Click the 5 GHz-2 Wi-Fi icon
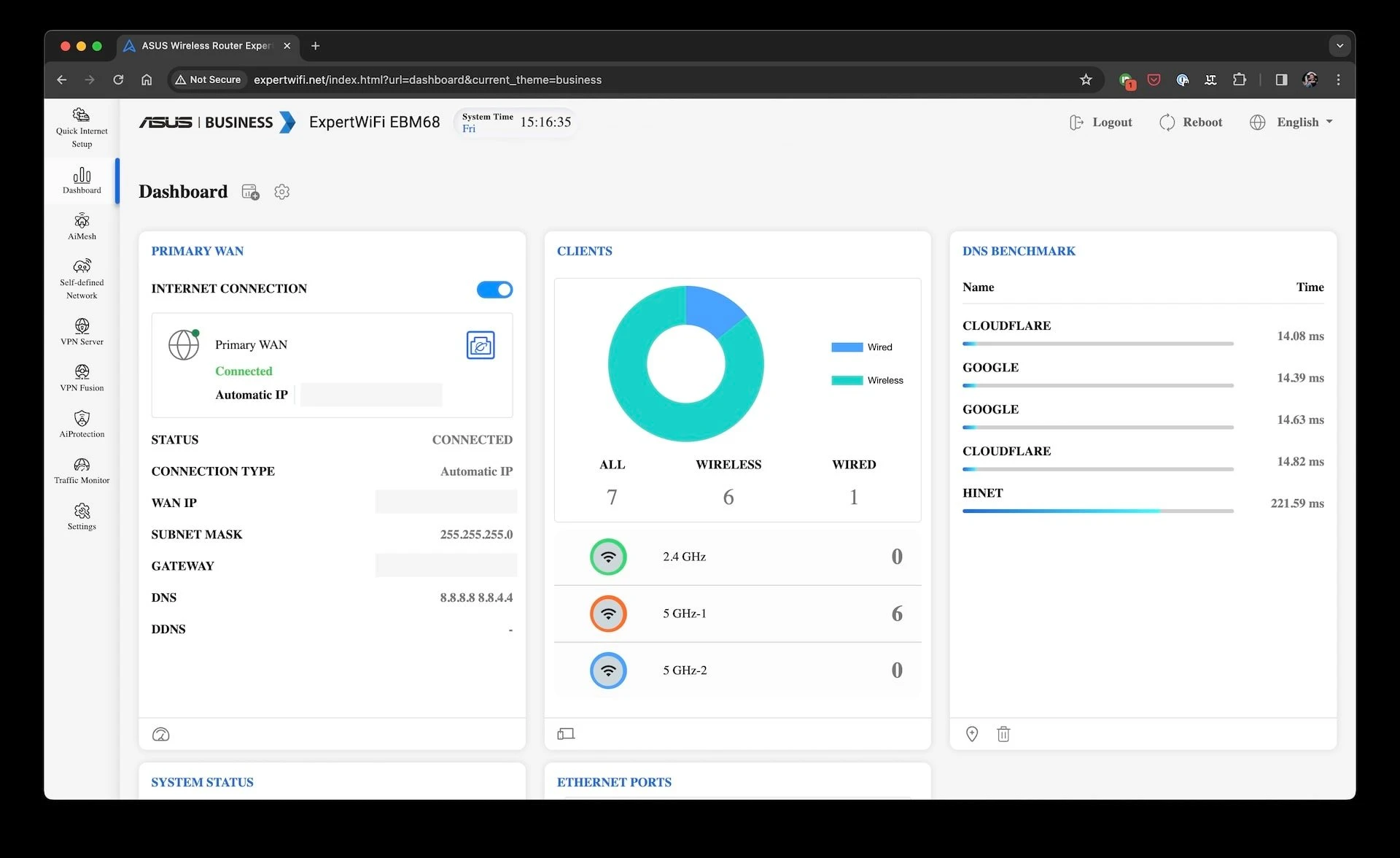Viewport: 1400px width, 858px height. (608, 670)
